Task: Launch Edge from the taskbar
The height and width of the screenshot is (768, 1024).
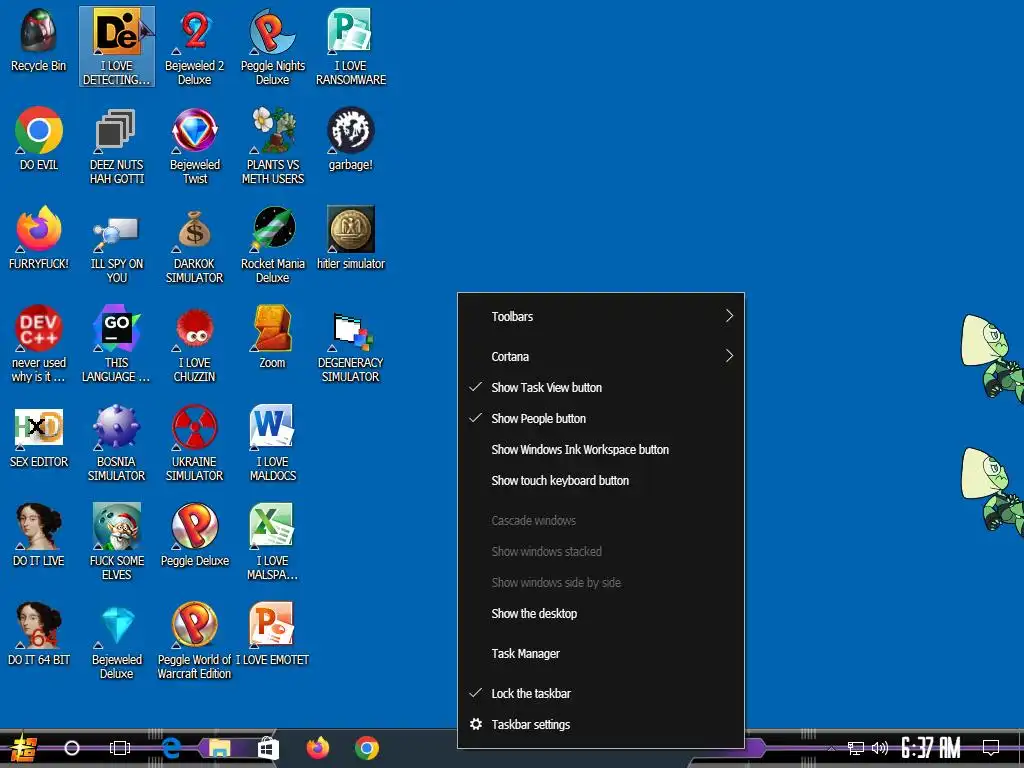Action: [170, 748]
